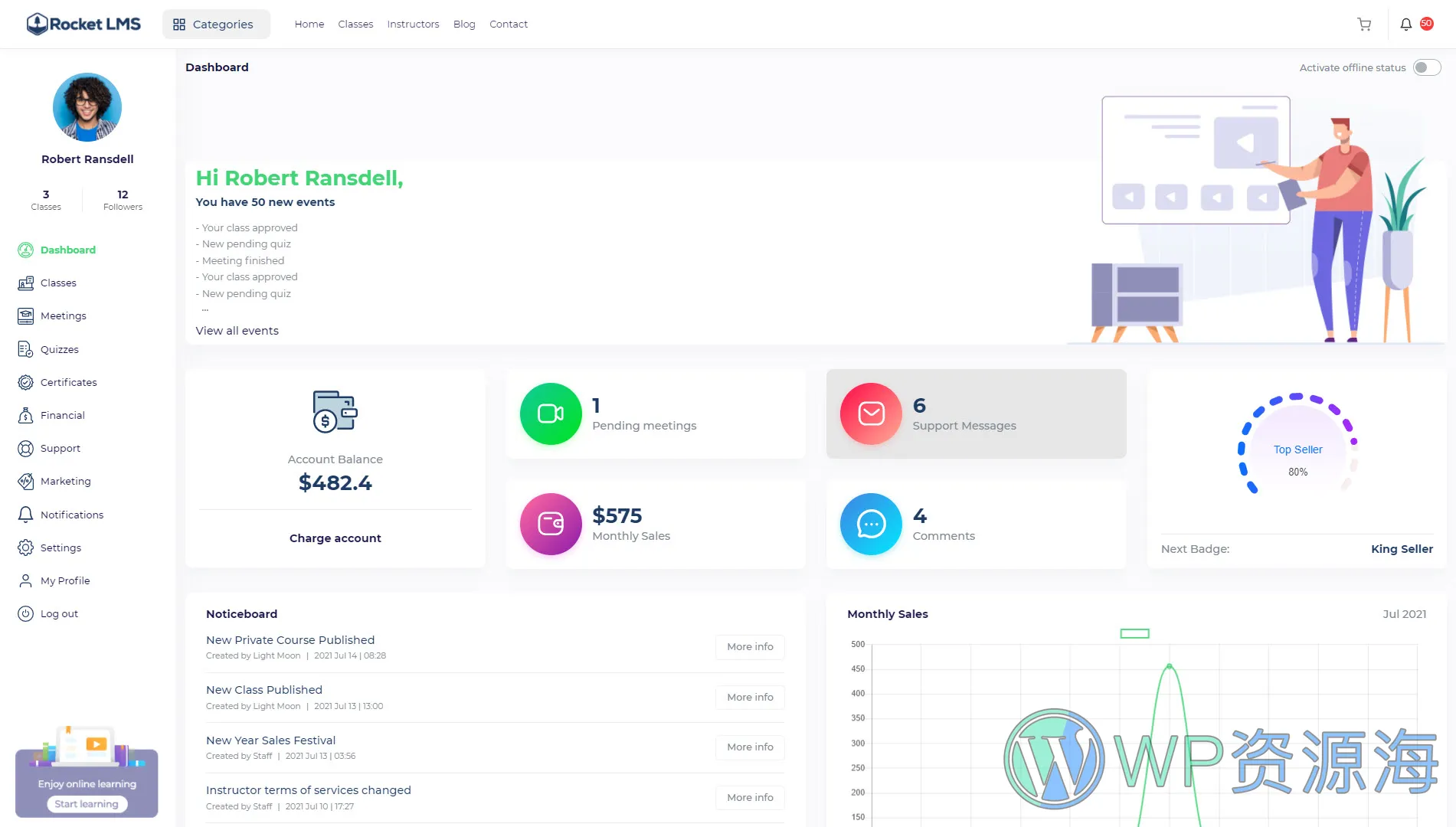This screenshot has width=1456, height=827.
Task: Click the peak data point on sales chart
Action: coord(1169,666)
